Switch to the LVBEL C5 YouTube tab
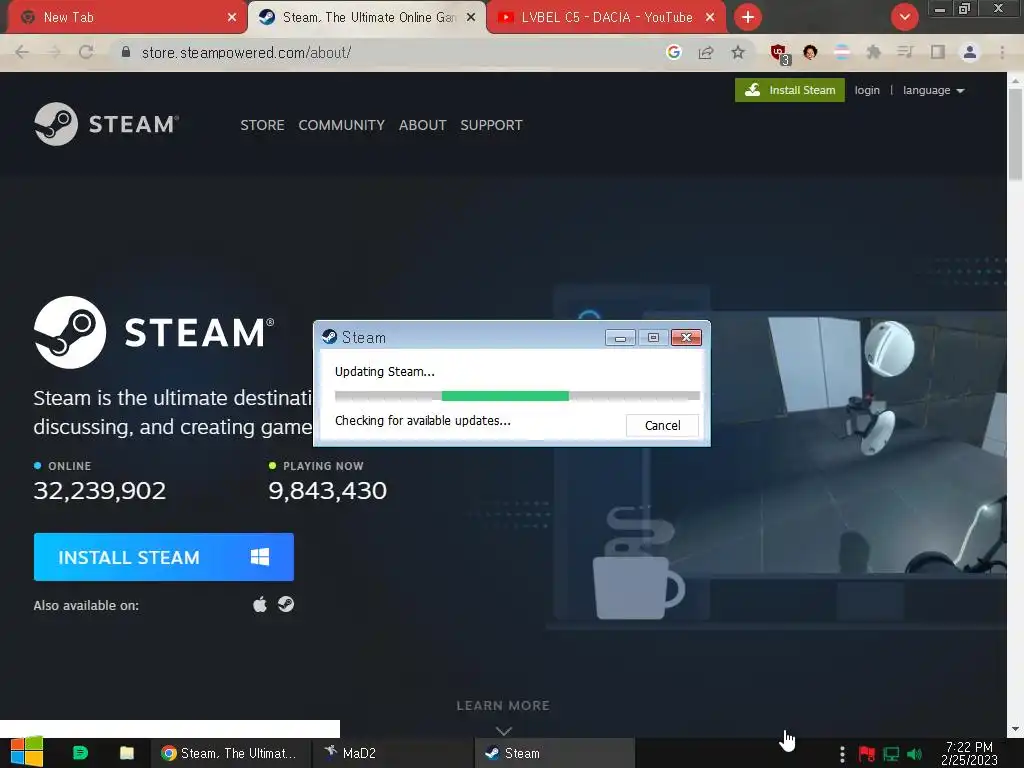The image size is (1024, 768). pos(606,17)
